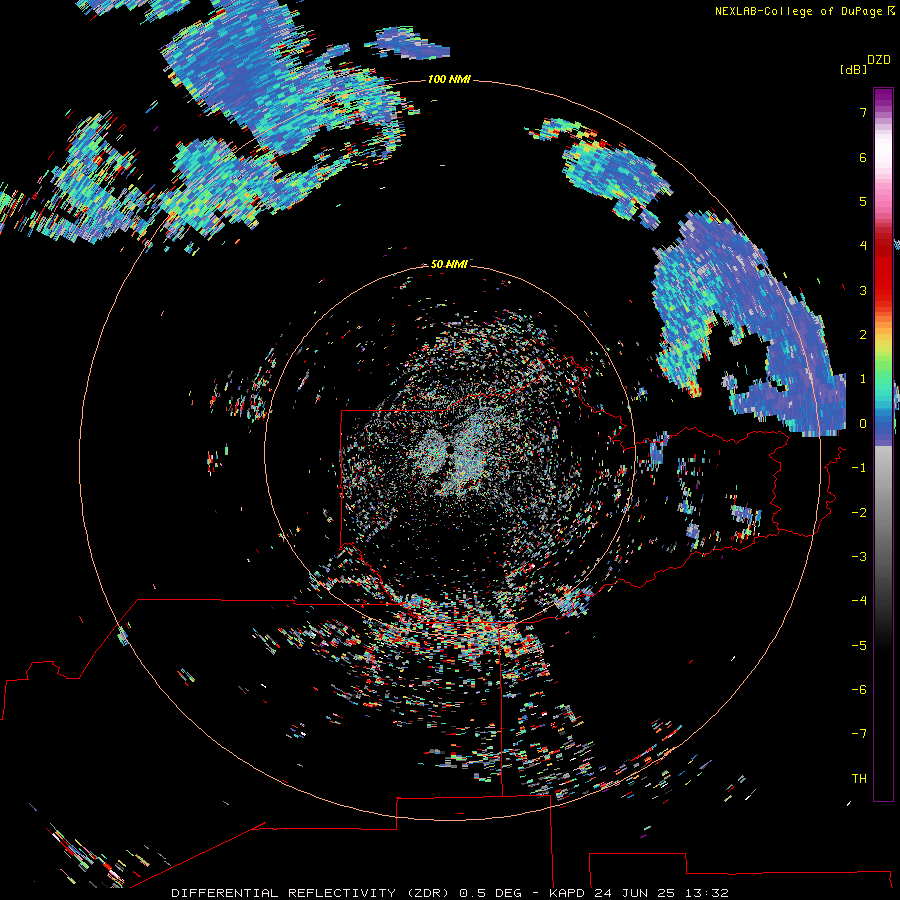Click the 7 tick on the color scale

[x=863, y=112]
